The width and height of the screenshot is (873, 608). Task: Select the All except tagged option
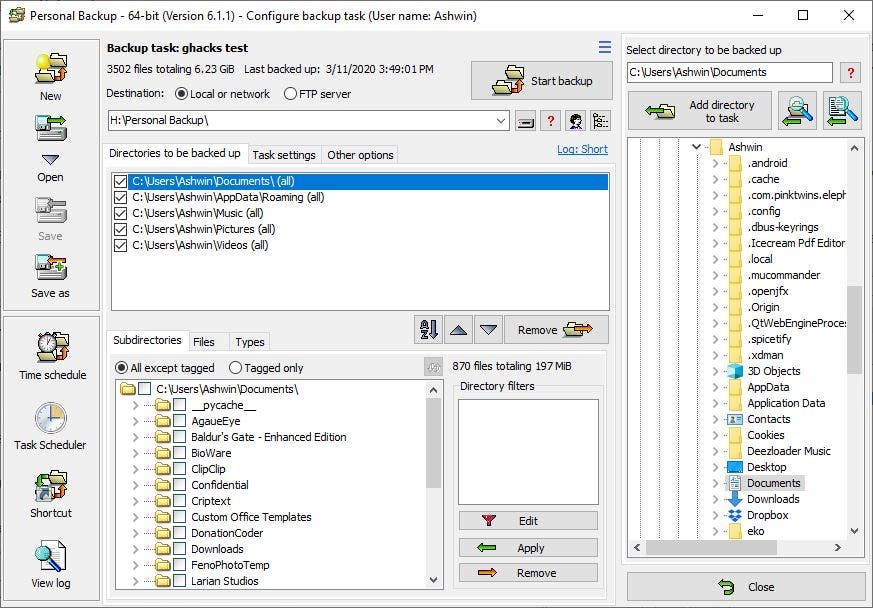(121, 368)
